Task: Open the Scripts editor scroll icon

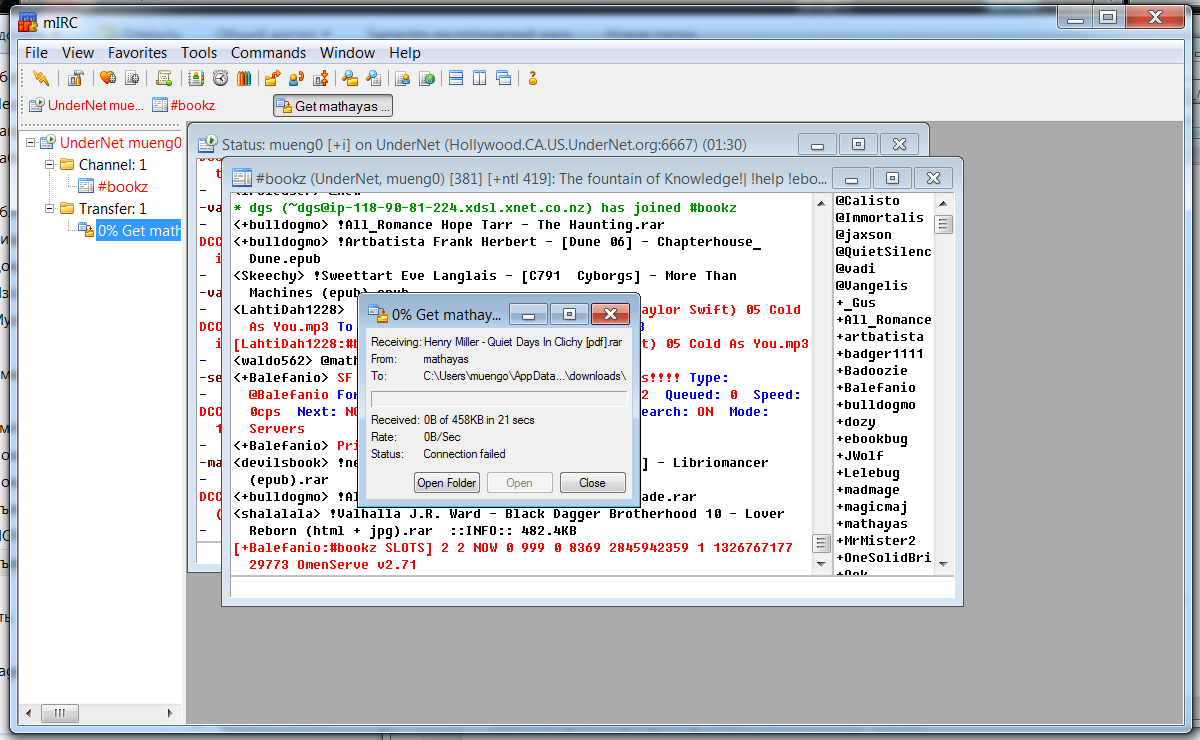Action: (164, 78)
